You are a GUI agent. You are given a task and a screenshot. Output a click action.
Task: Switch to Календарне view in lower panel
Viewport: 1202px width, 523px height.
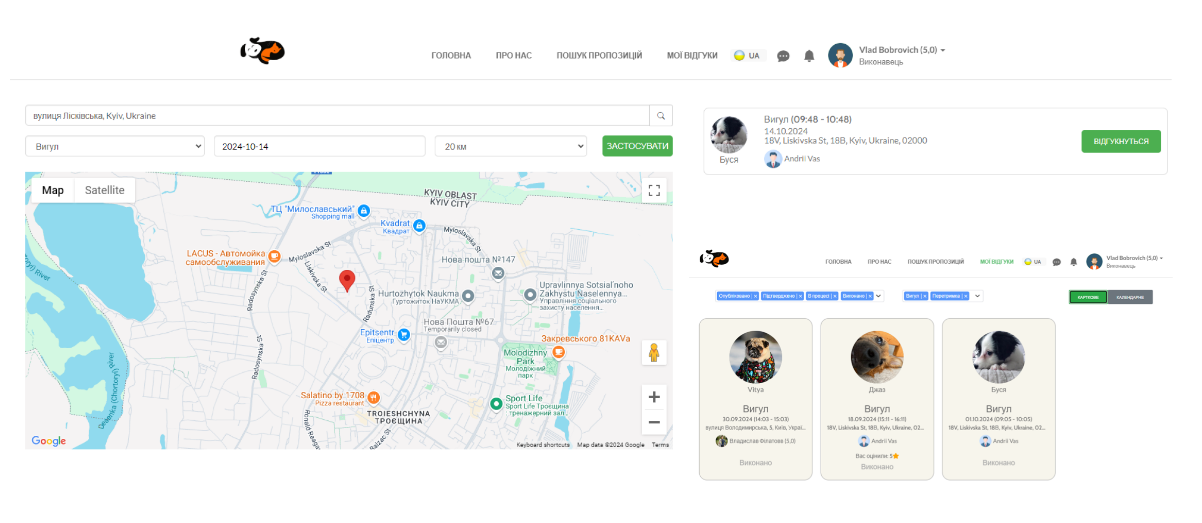(x=1130, y=297)
